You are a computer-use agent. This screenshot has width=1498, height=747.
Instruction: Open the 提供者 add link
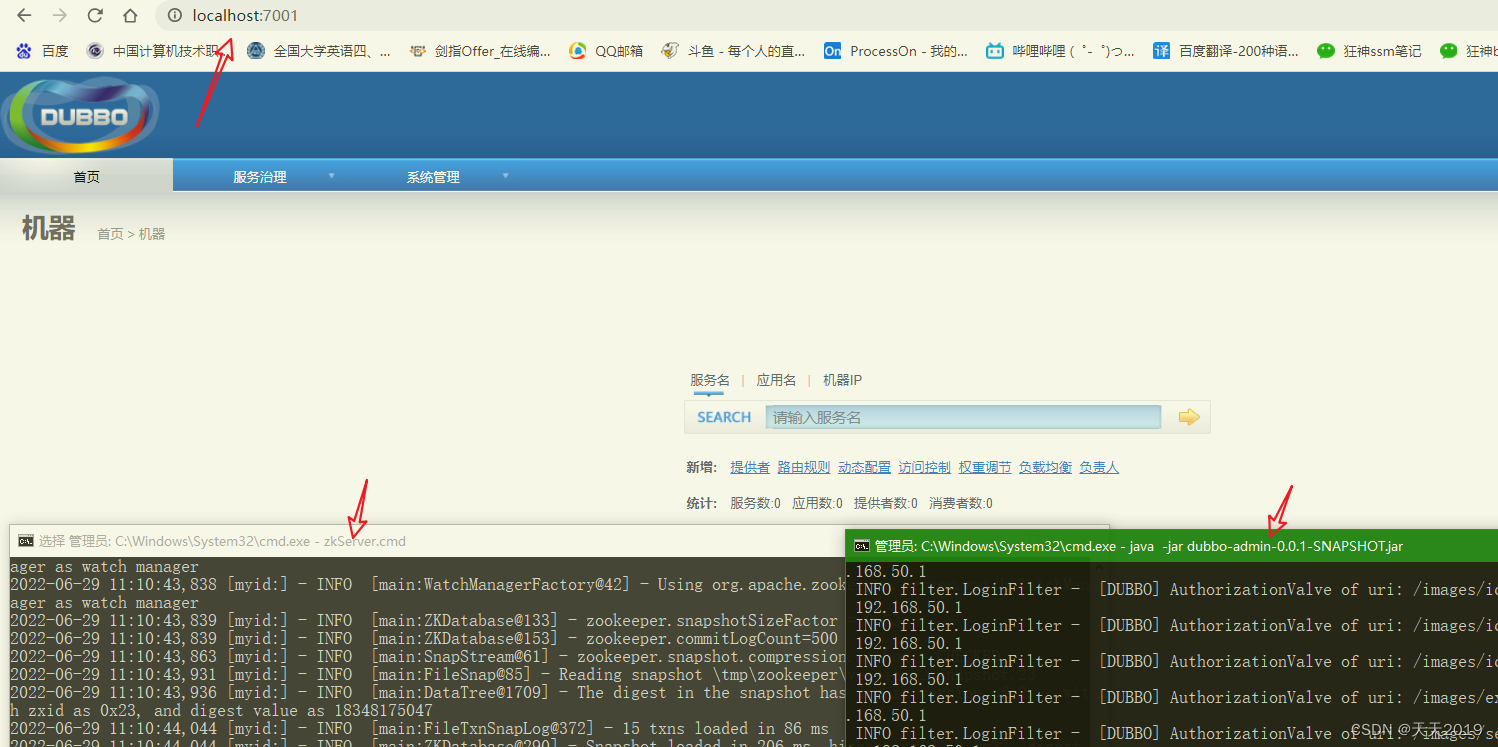coord(750,467)
